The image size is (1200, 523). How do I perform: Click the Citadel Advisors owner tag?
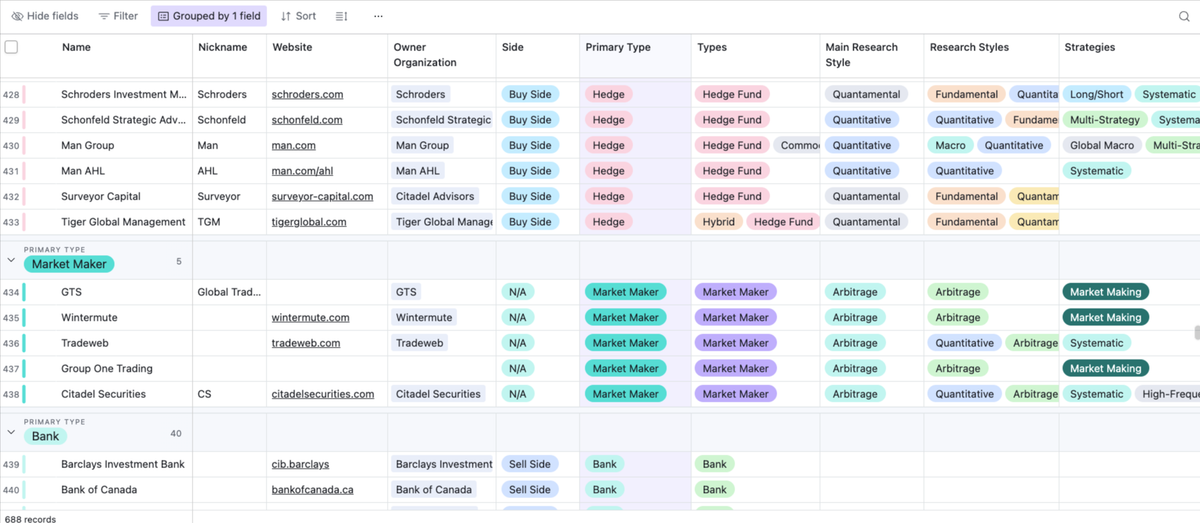(436, 196)
